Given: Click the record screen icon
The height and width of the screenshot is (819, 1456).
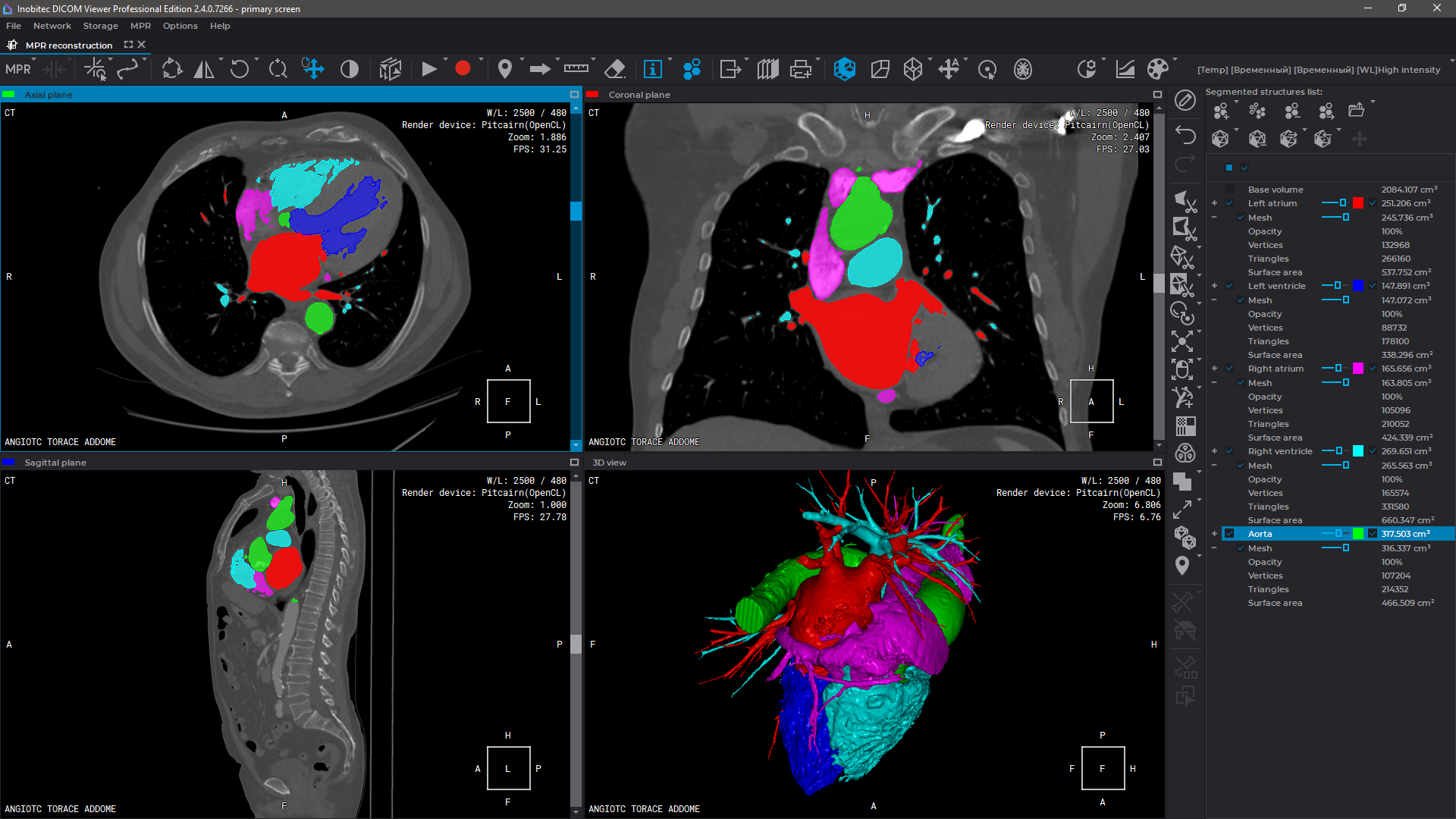Looking at the screenshot, I should click(463, 69).
